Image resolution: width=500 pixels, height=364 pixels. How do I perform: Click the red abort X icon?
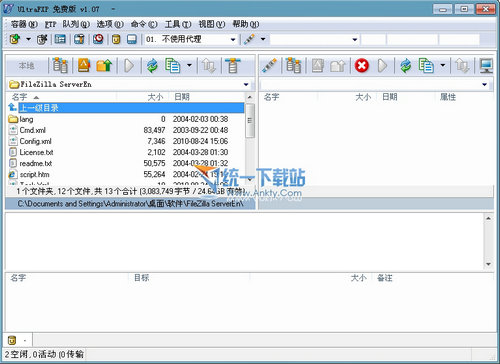coord(362,65)
